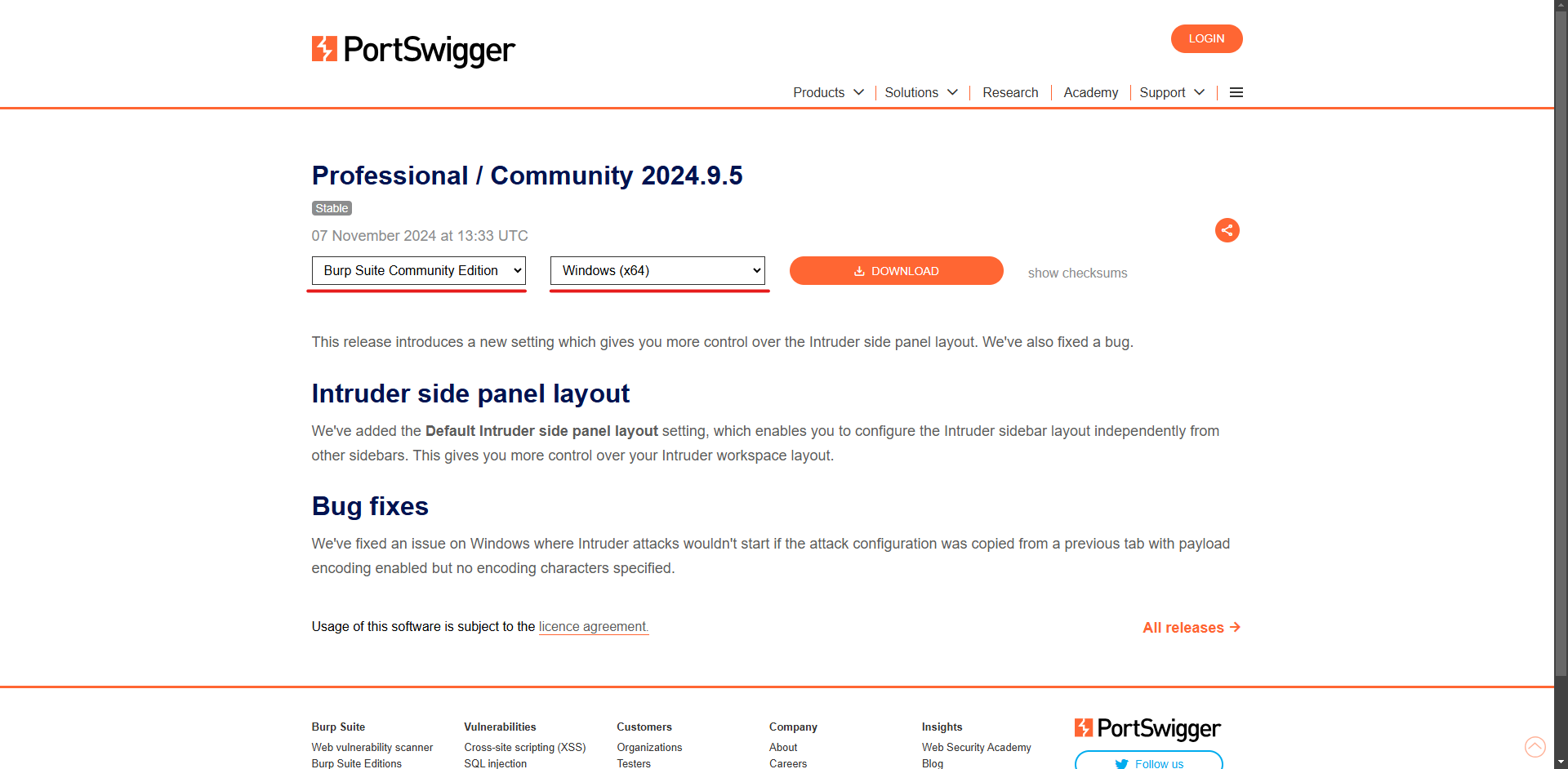The width and height of the screenshot is (1568, 769).
Task: Expand the Support menu
Action: 1172,92
